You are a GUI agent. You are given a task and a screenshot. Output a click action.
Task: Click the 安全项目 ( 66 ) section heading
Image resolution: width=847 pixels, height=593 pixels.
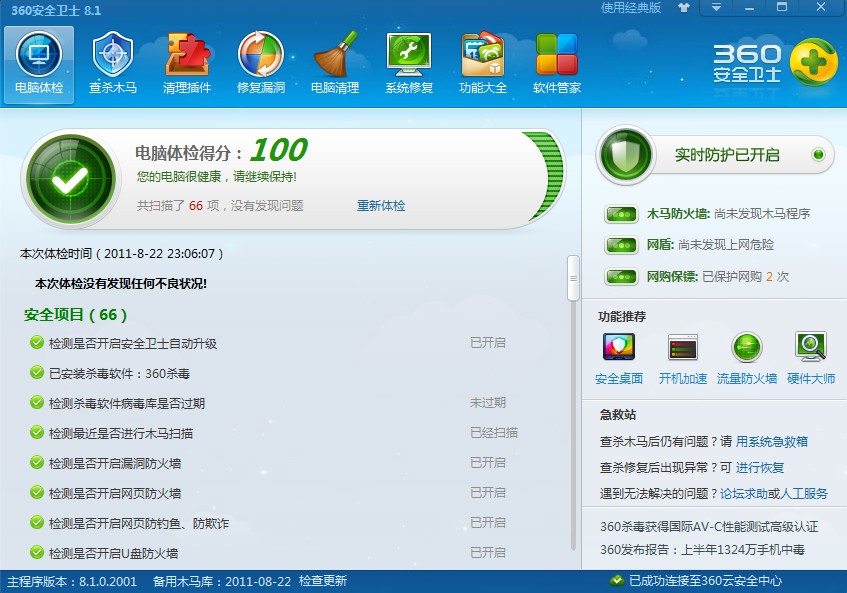point(75,314)
